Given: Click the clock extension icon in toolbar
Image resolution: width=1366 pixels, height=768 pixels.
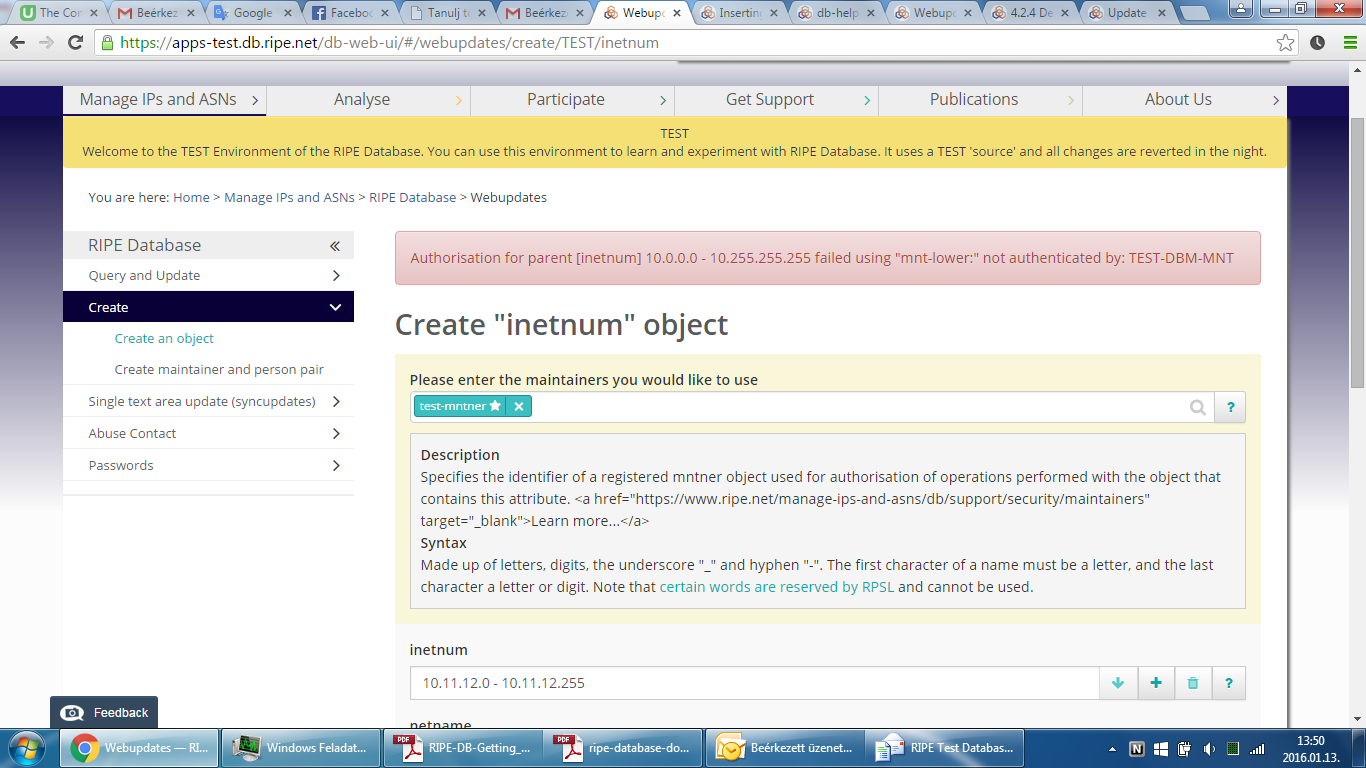Looking at the screenshot, I should 1318,43.
